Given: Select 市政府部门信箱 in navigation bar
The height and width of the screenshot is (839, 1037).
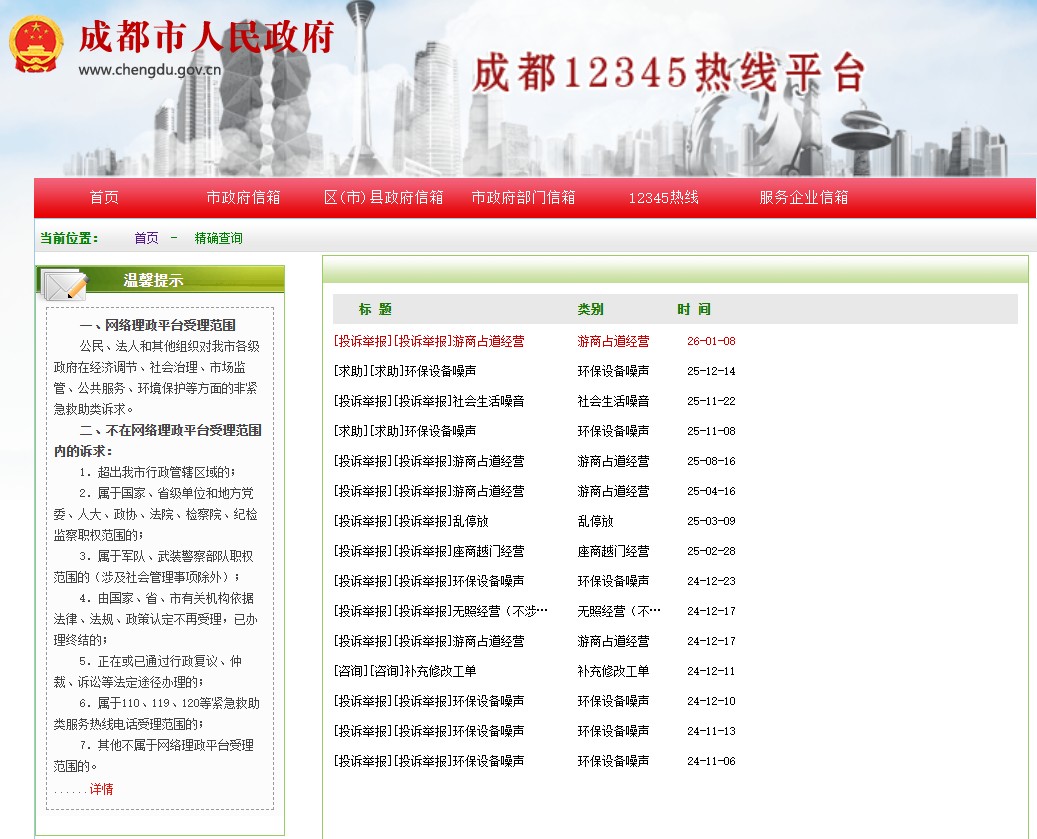Looking at the screenshot, I should [523, 198].
